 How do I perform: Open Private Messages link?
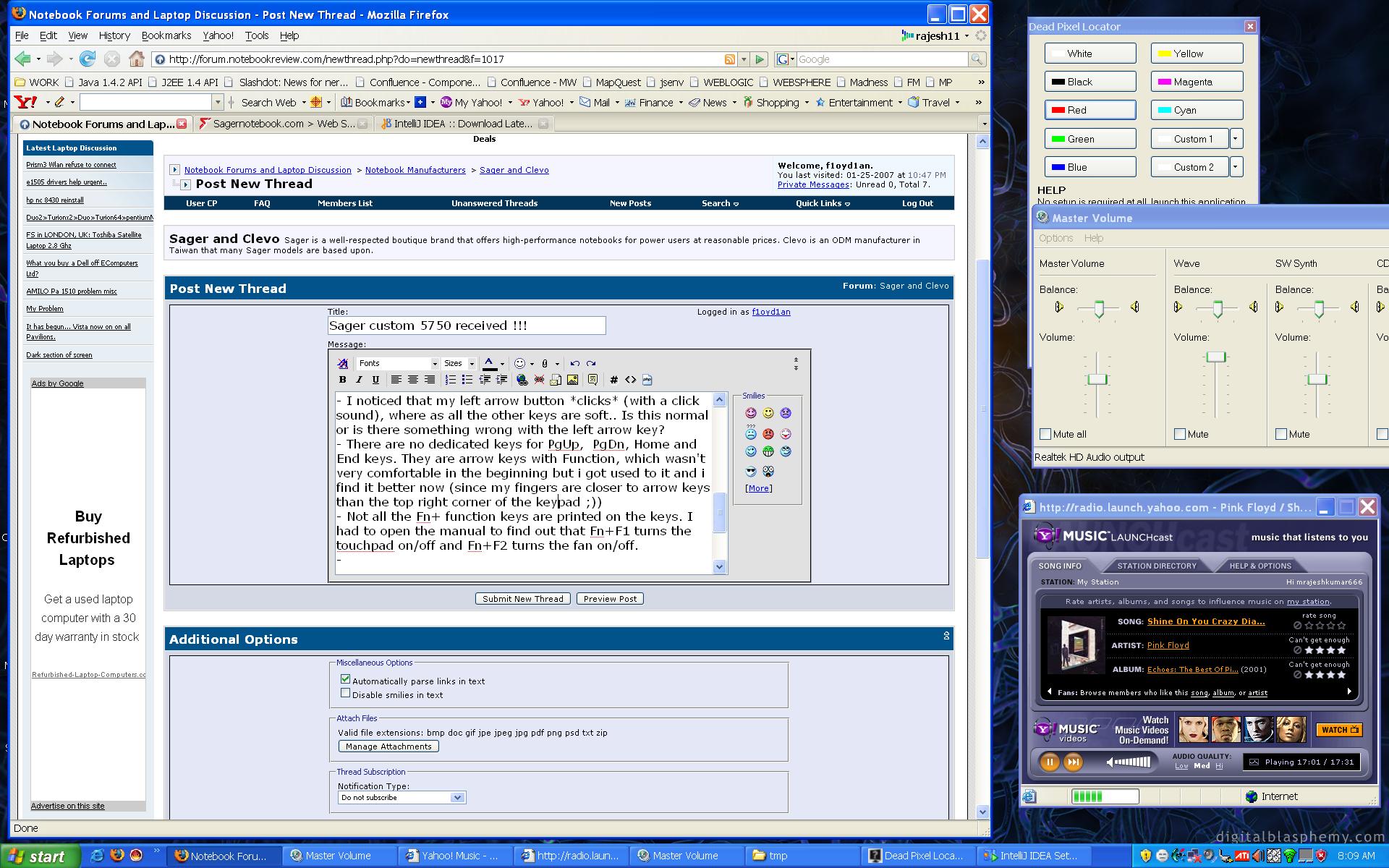coord(813,184)
